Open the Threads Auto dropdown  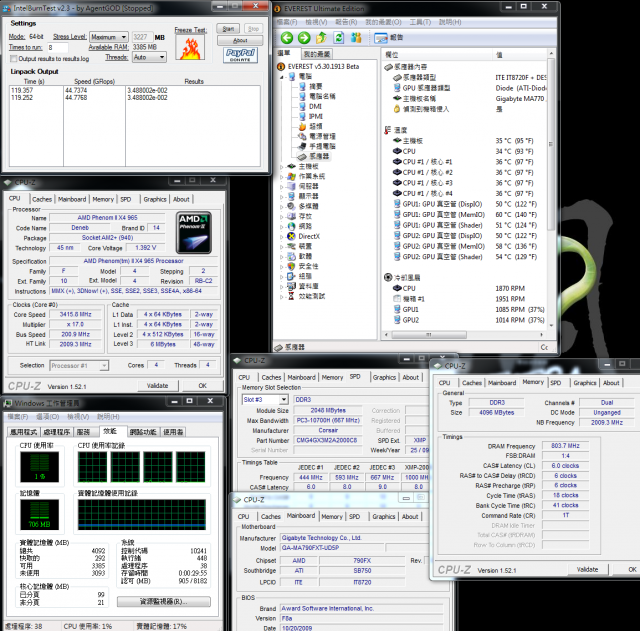[x=149, y=57]
